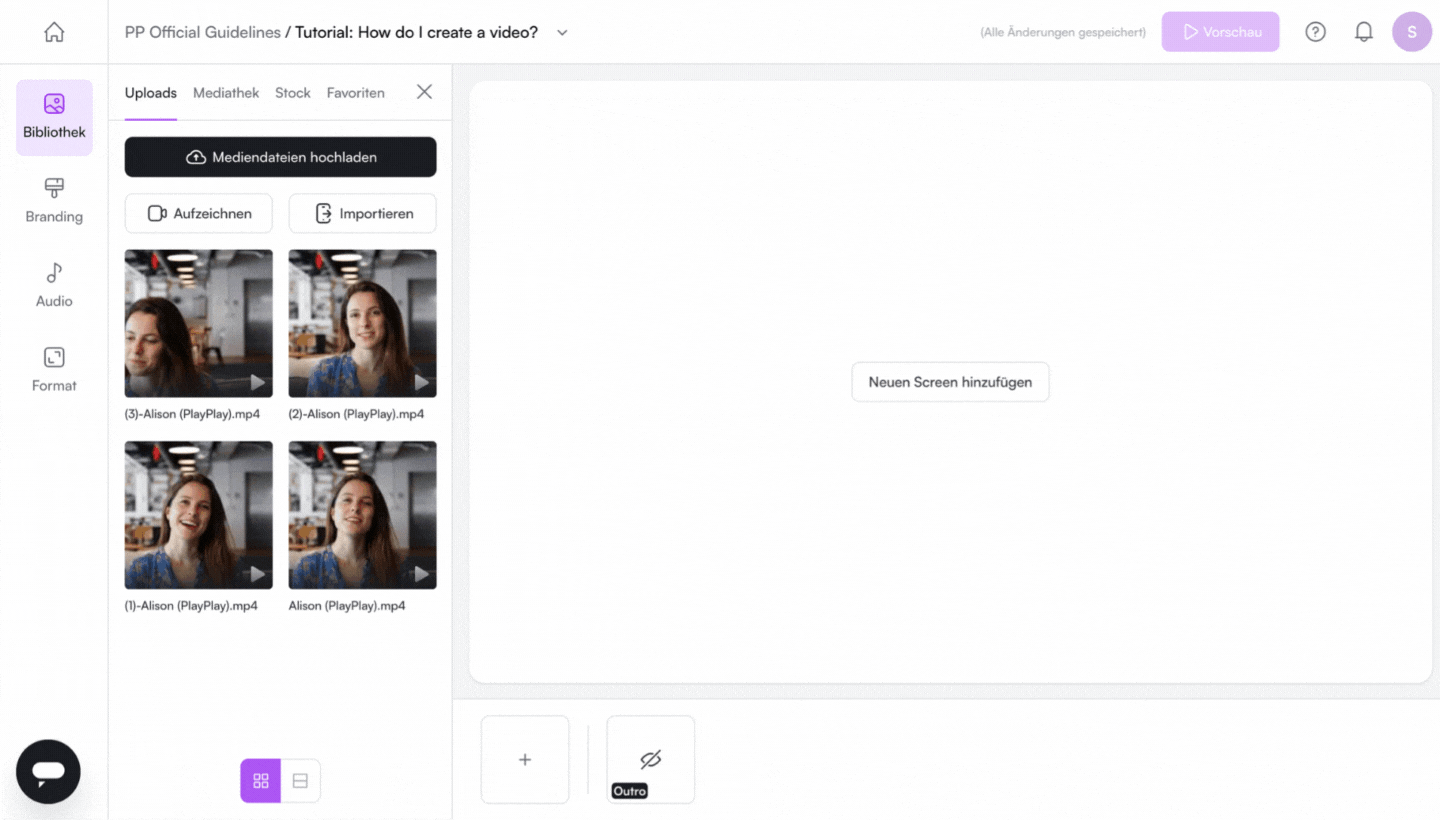Click Neuen Screen hinzufügen button
Image resolution: width=1440 pixels, height=820 pixels.
pos(950,382)
